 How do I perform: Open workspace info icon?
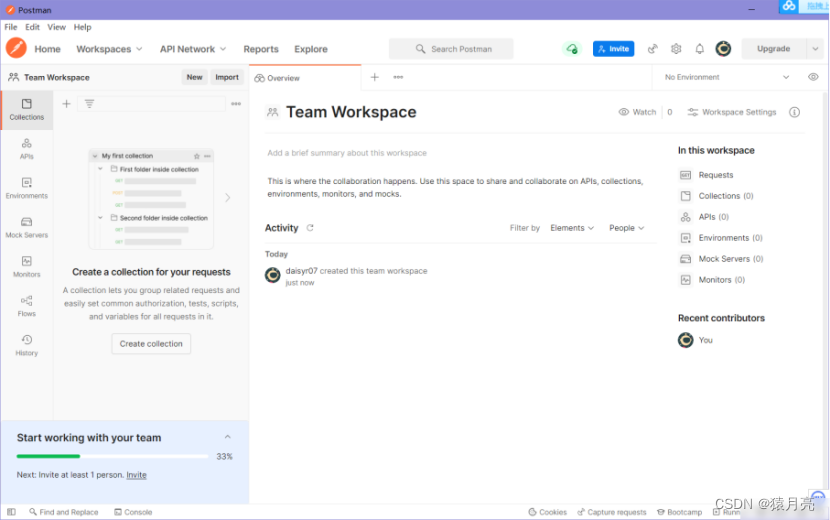[795, 112]
